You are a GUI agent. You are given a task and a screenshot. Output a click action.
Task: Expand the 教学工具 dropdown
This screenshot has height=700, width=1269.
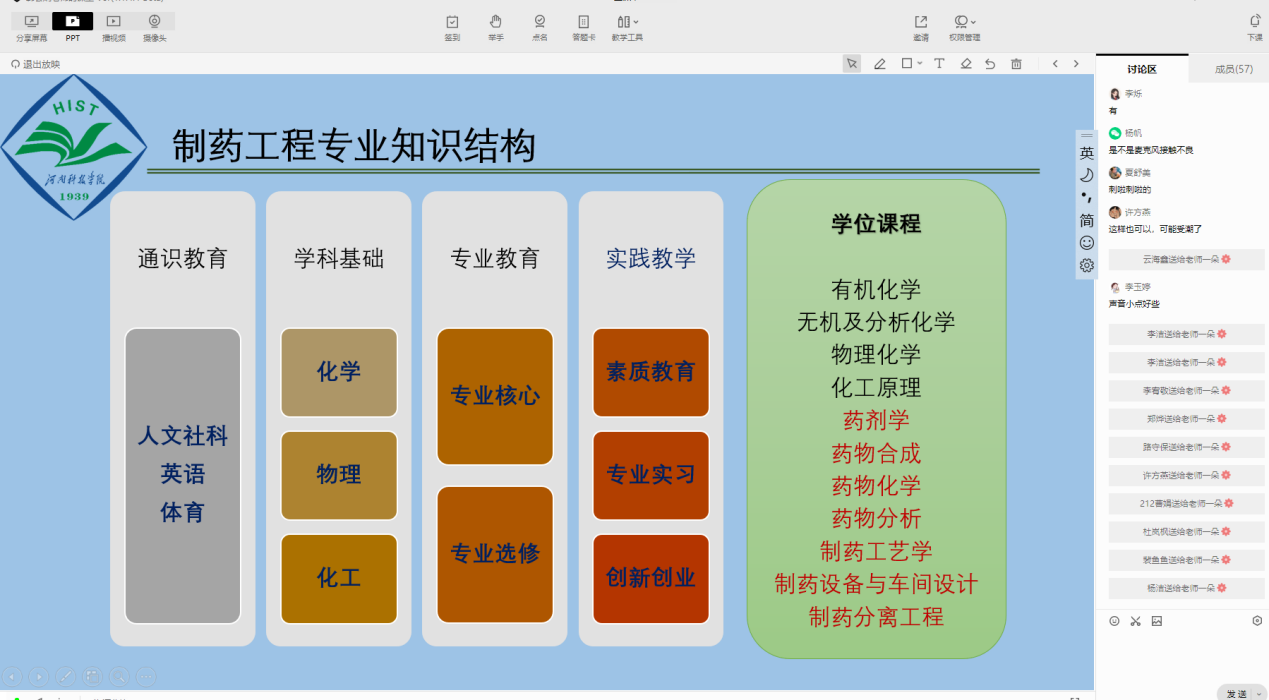627,27
